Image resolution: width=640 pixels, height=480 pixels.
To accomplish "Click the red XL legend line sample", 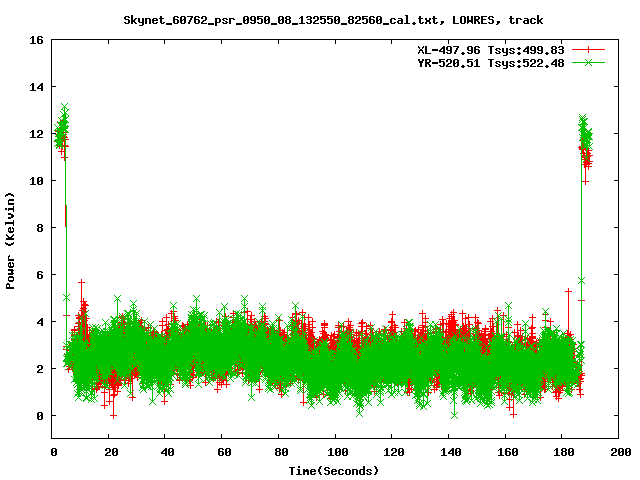I will (x=588, y=50).
